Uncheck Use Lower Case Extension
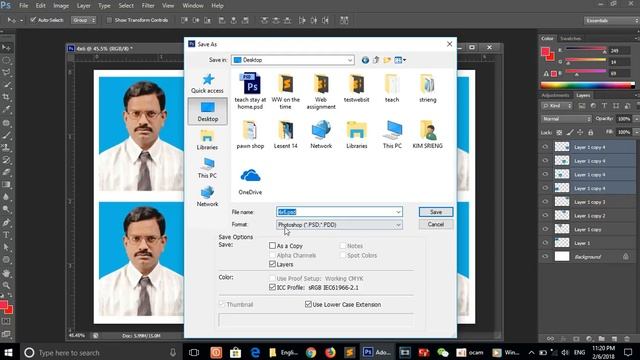This screenshot has height=360, width=640. (x=308, y=304)
